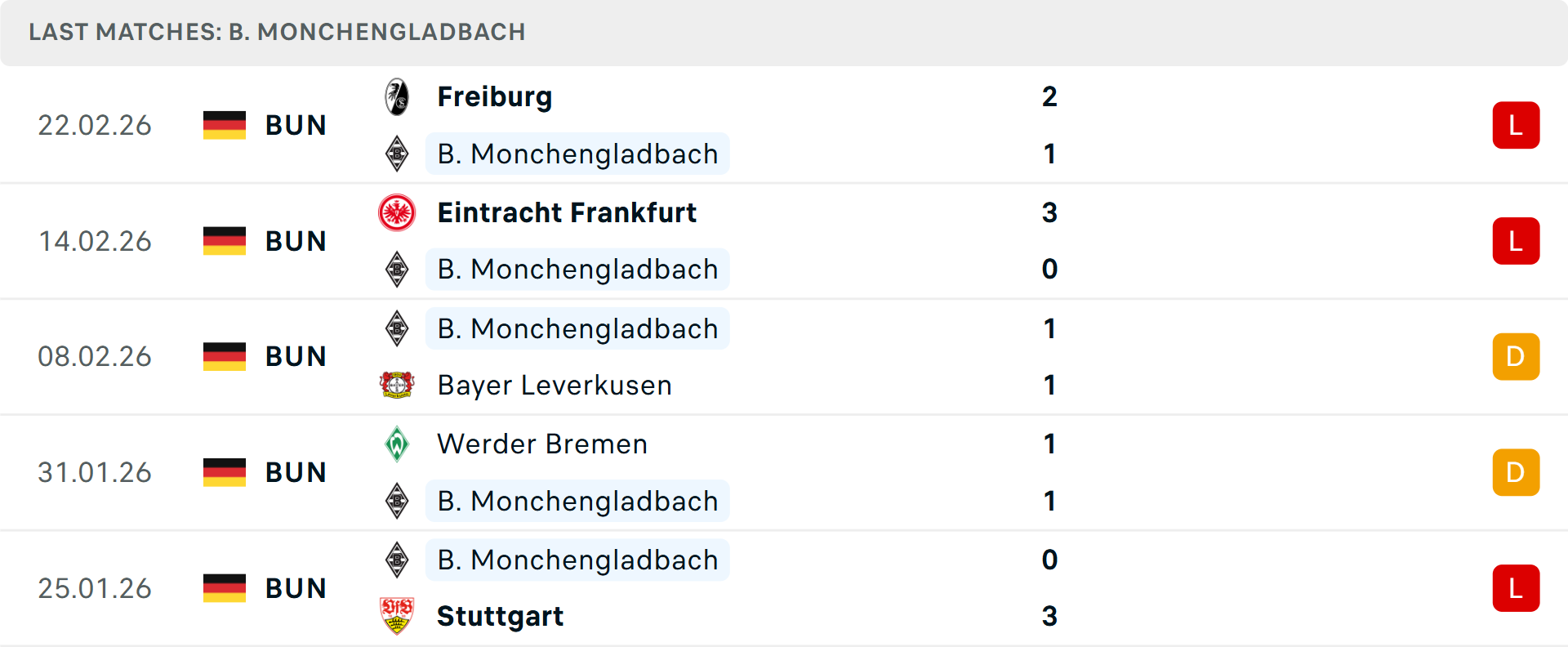Viewport: 1568px width, 647px height.
Task: Select the German flag next to the 22.02.26 match
Action: [225, 125]
